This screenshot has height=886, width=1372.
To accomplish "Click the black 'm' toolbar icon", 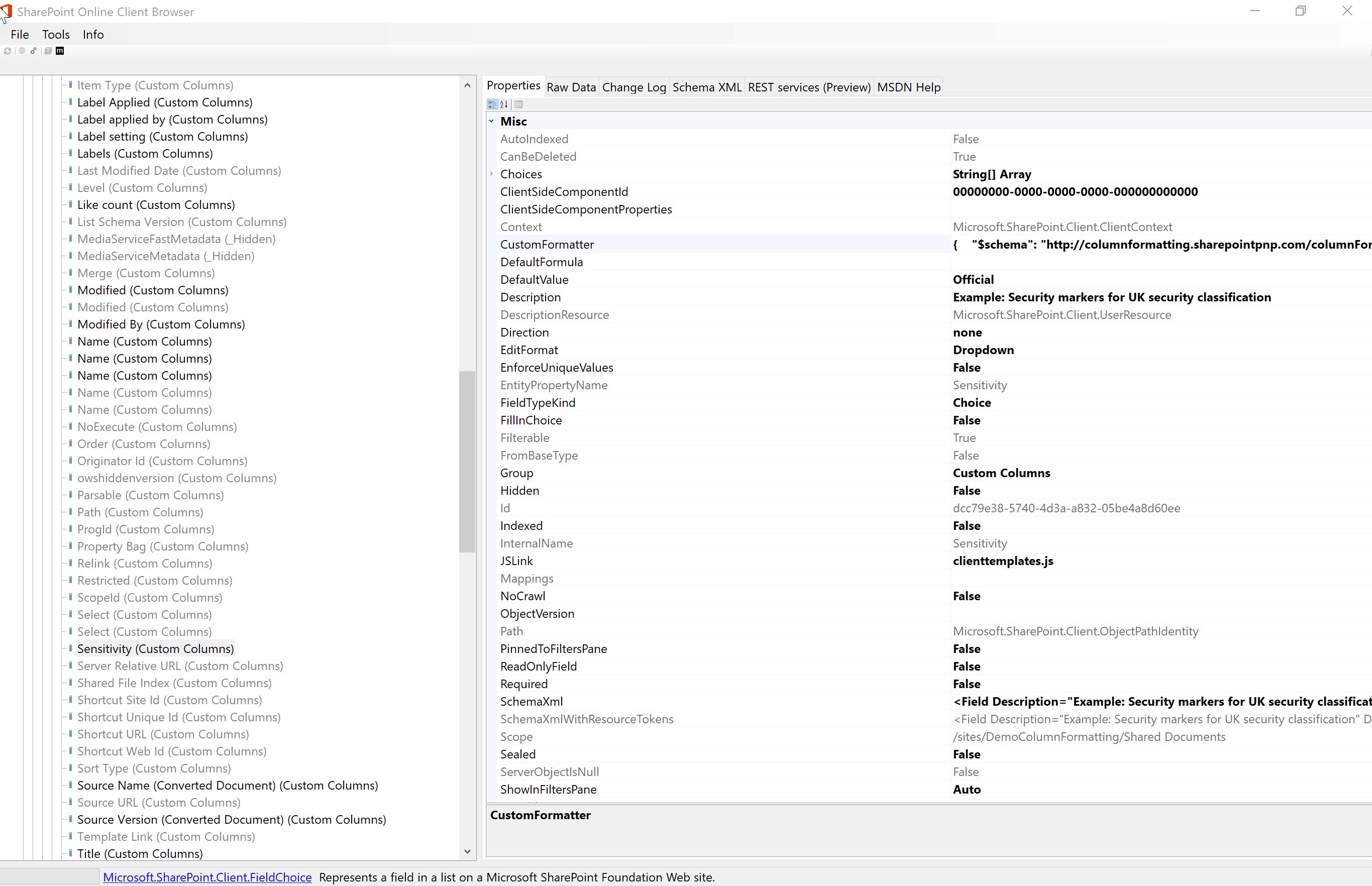I will tap(60, 51).
